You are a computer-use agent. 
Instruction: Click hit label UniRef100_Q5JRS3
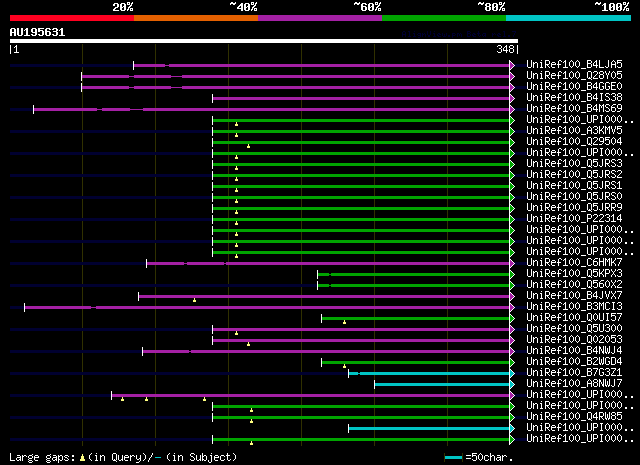[574, 164]
